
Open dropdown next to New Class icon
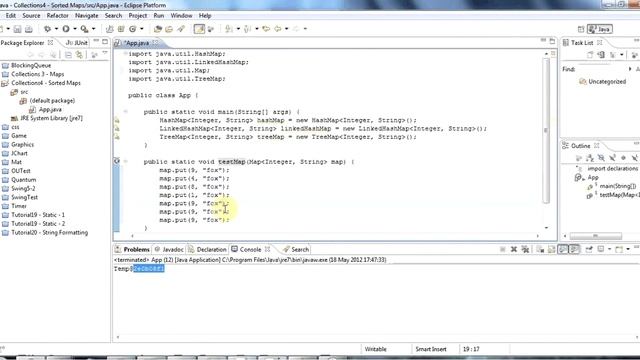pyautogui.click(x=142, y=29)
